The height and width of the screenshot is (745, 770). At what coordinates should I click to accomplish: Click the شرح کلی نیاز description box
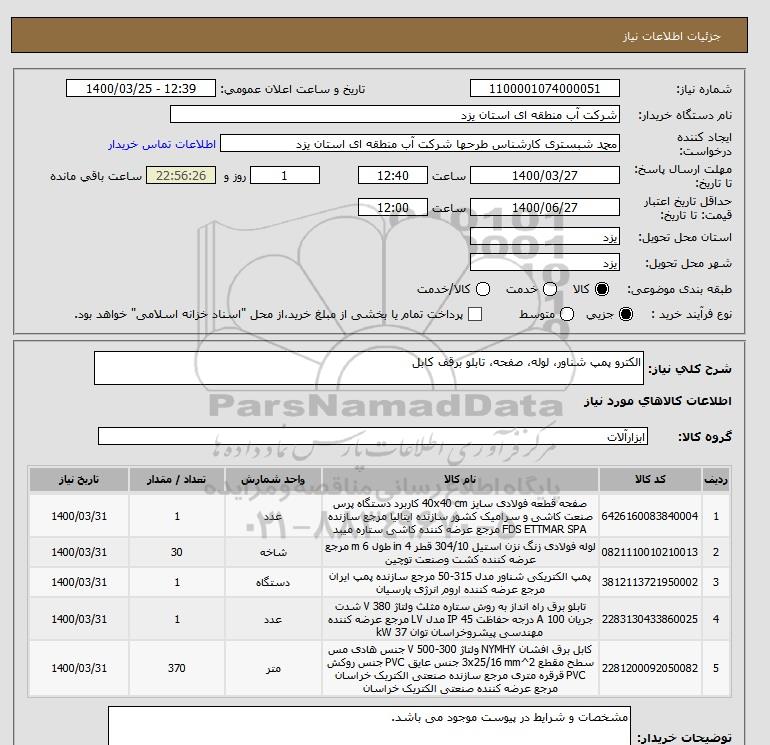click(369, 368)
